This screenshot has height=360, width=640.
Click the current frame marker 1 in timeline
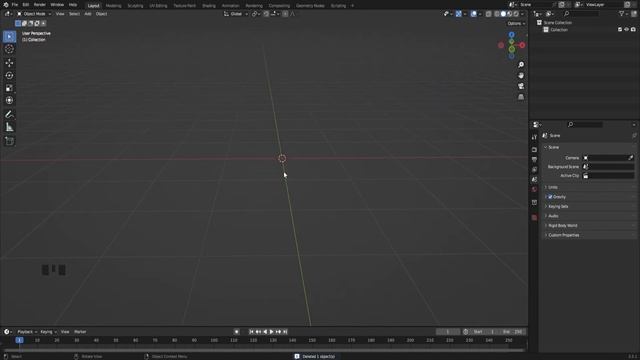point(19,340)
